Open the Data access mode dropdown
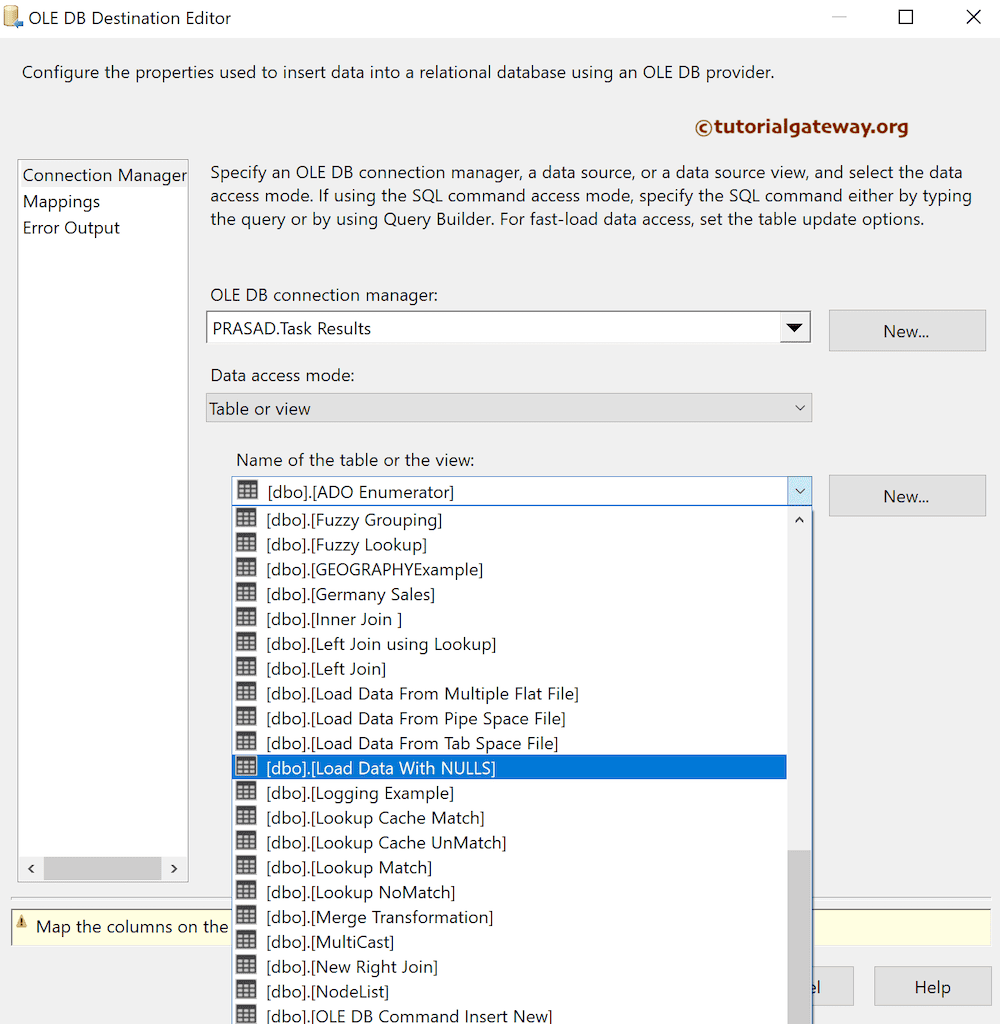 [x=799, y=408]
